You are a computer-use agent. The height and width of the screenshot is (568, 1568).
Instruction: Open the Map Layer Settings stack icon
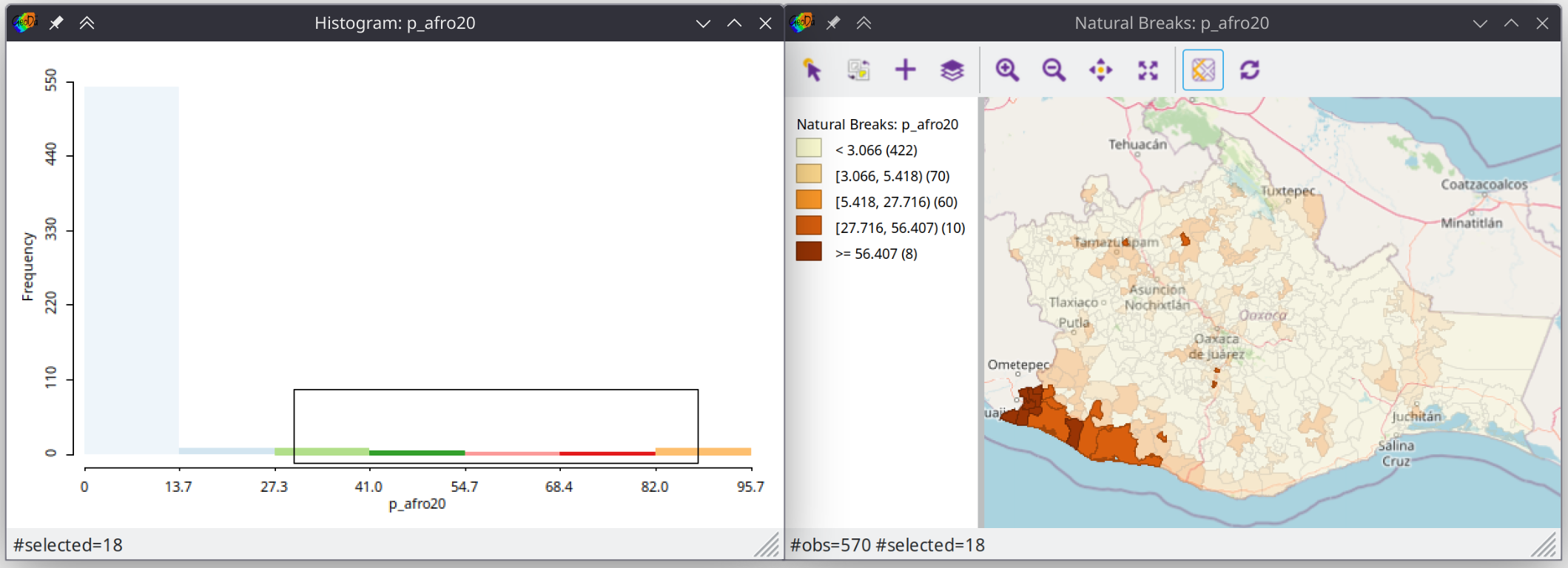point(952,70)
